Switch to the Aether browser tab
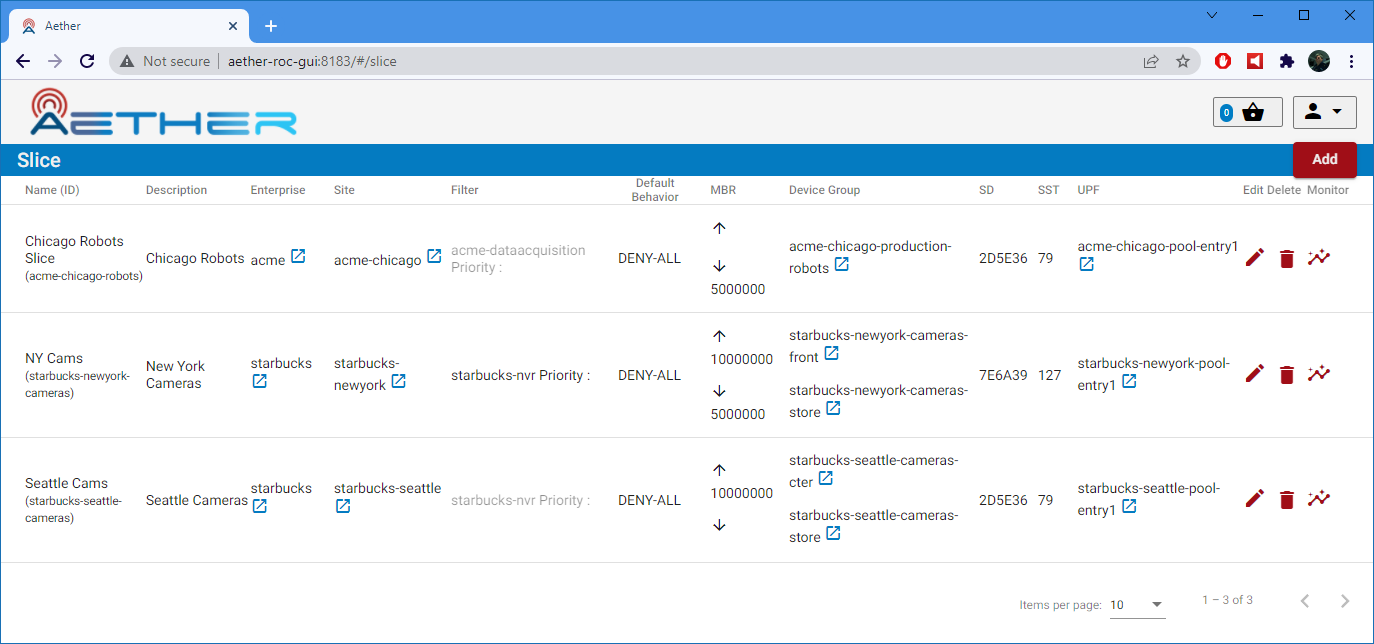 tap(120, 25)
